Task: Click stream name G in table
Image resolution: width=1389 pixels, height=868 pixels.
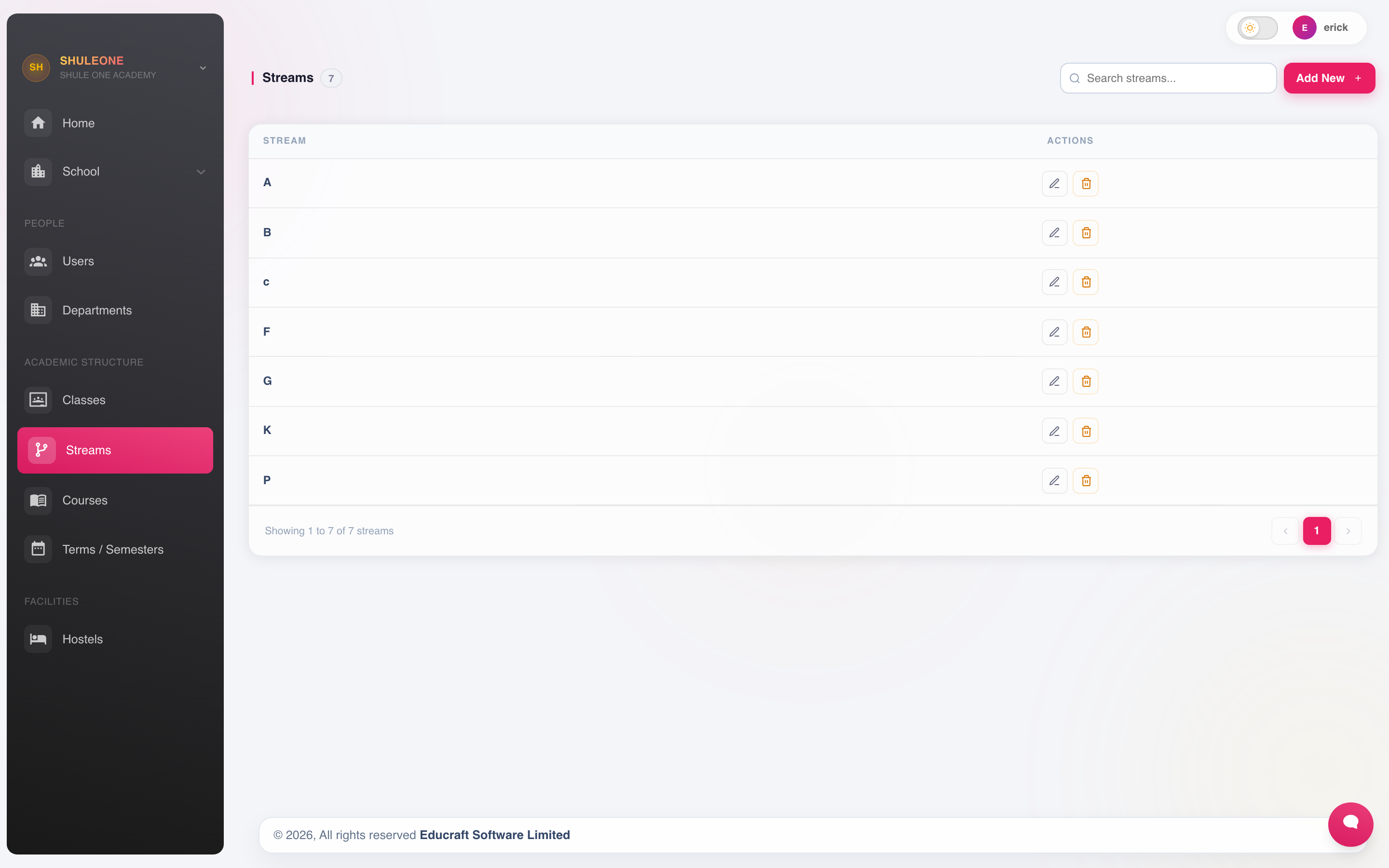Action: 268,381
